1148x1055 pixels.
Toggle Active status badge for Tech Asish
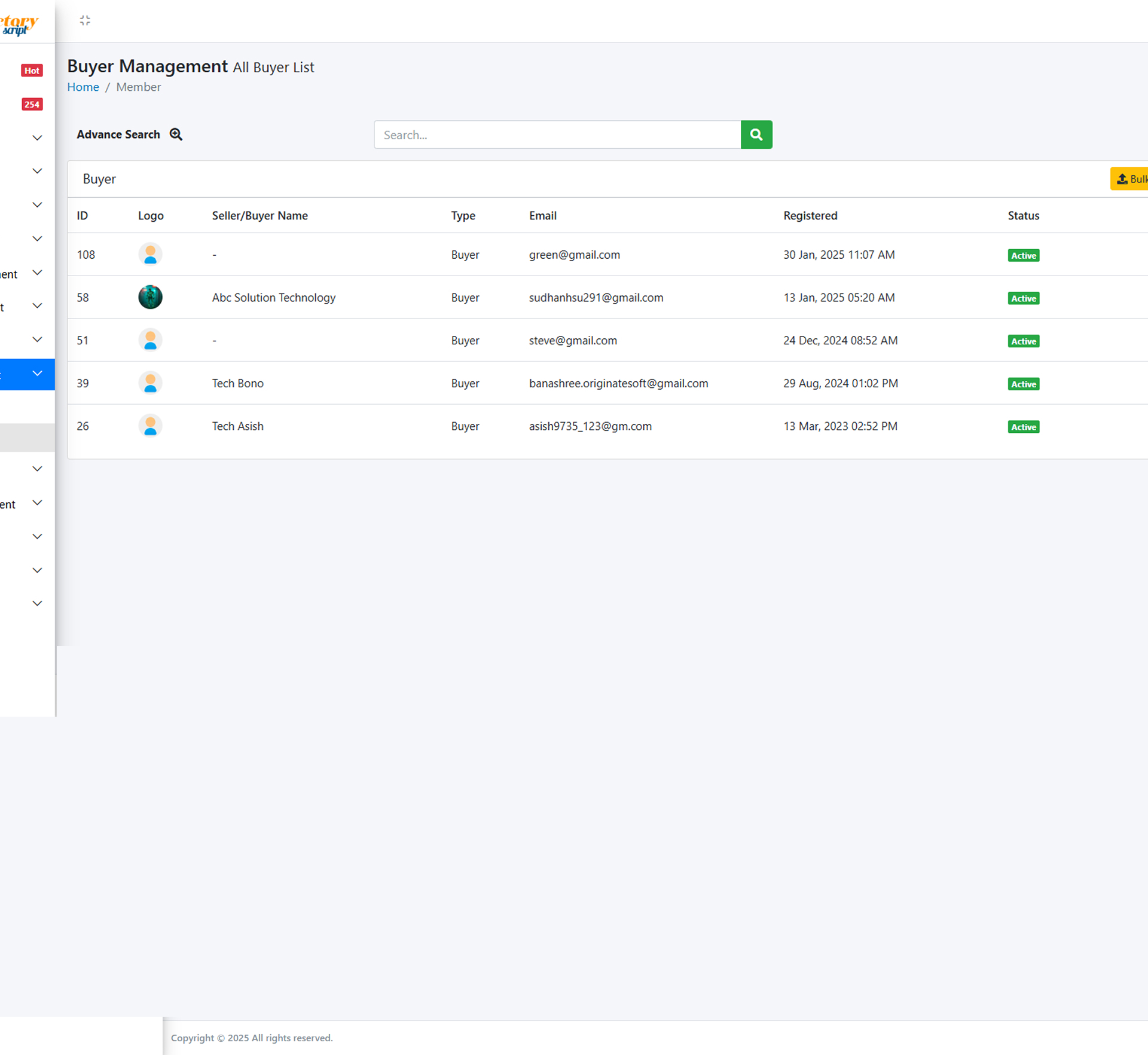click(x=1023, y=427)
